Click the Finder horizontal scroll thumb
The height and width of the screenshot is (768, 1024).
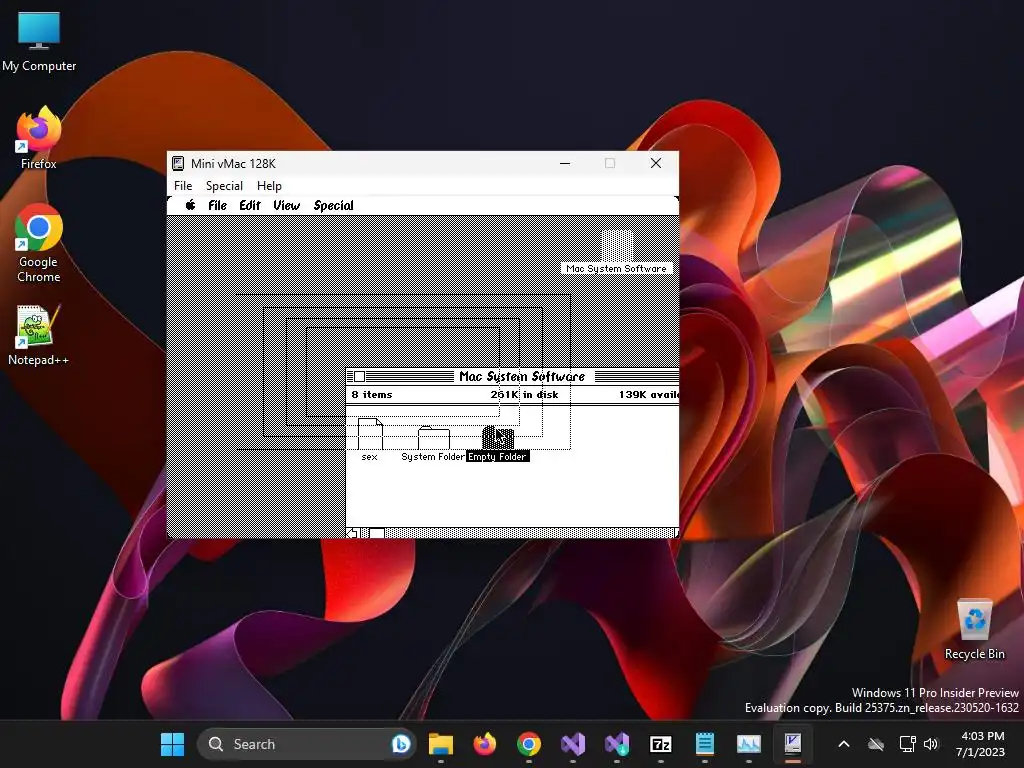(x=377, y=533)
